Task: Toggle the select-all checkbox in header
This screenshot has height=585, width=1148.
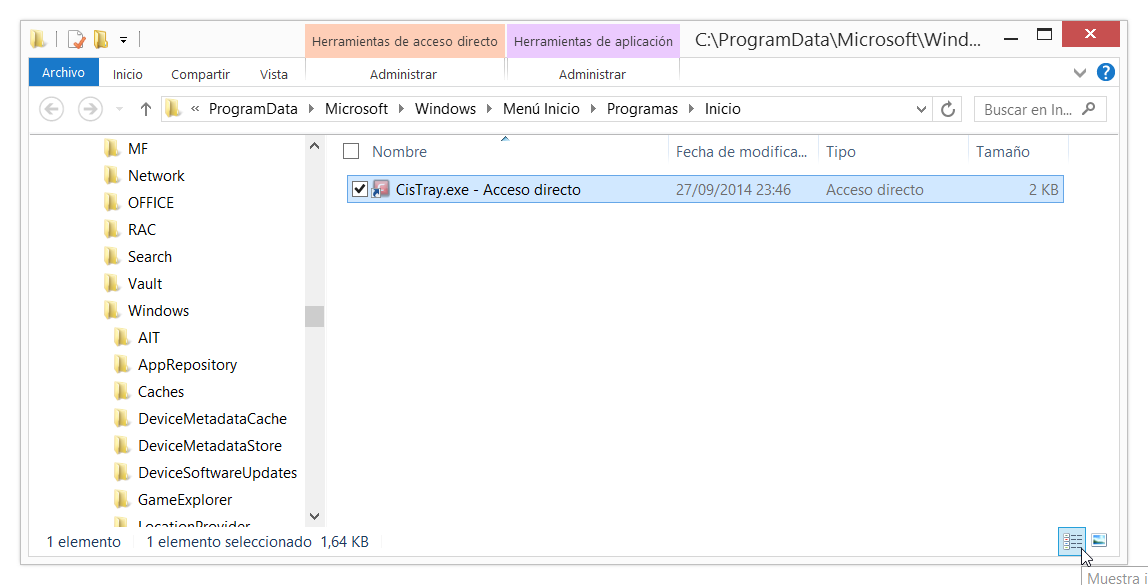Action: 351,152
